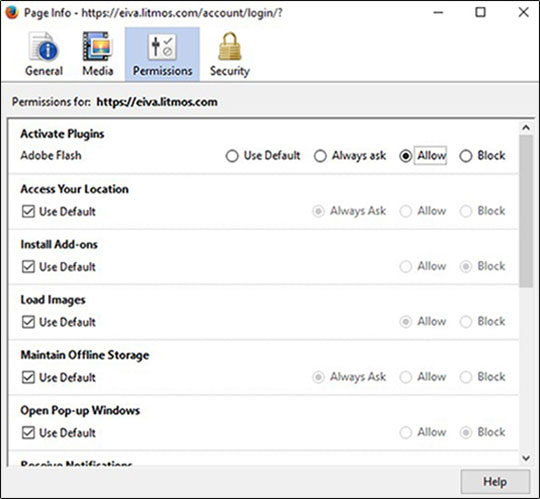Select Use Default for Adobe Flash
The width and height of the screenshot is (540, 499).
click(x=232, y=156)
